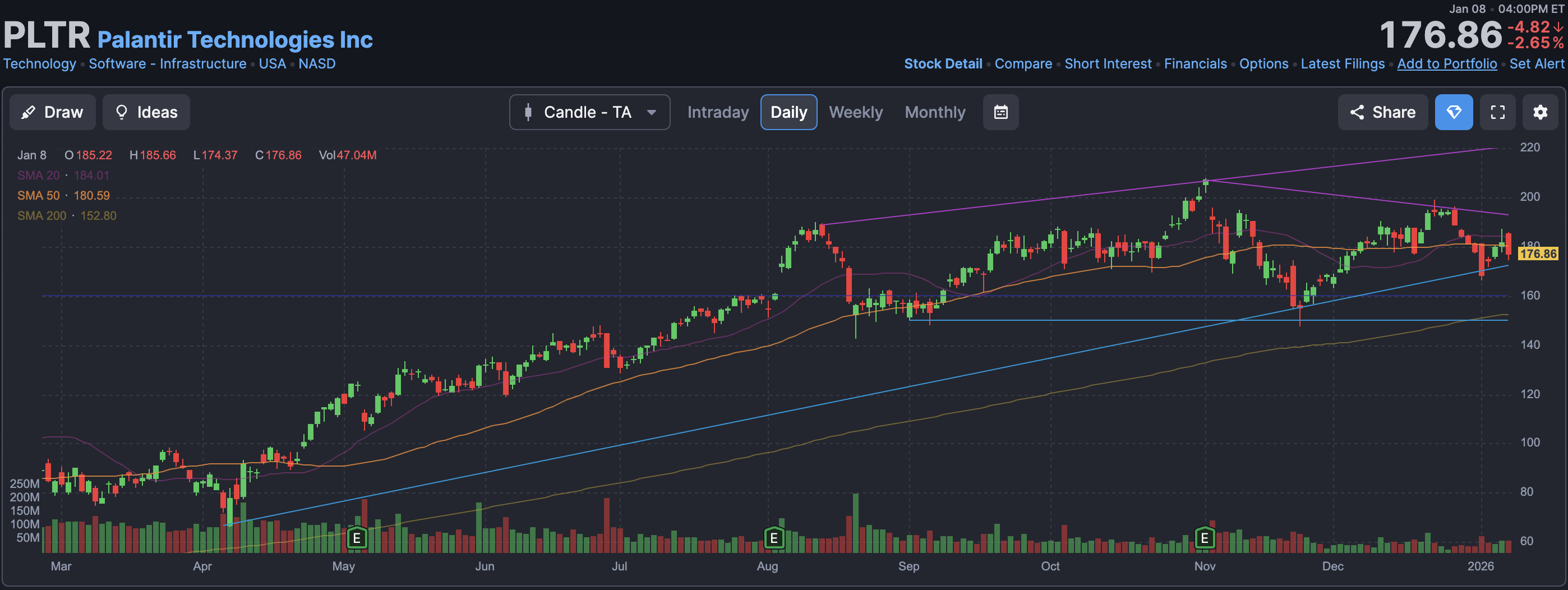Click the 176.86 current price tag on axis
Image resolution: width=1568 pixels, height=590 pixels.
click(1538, 254)
